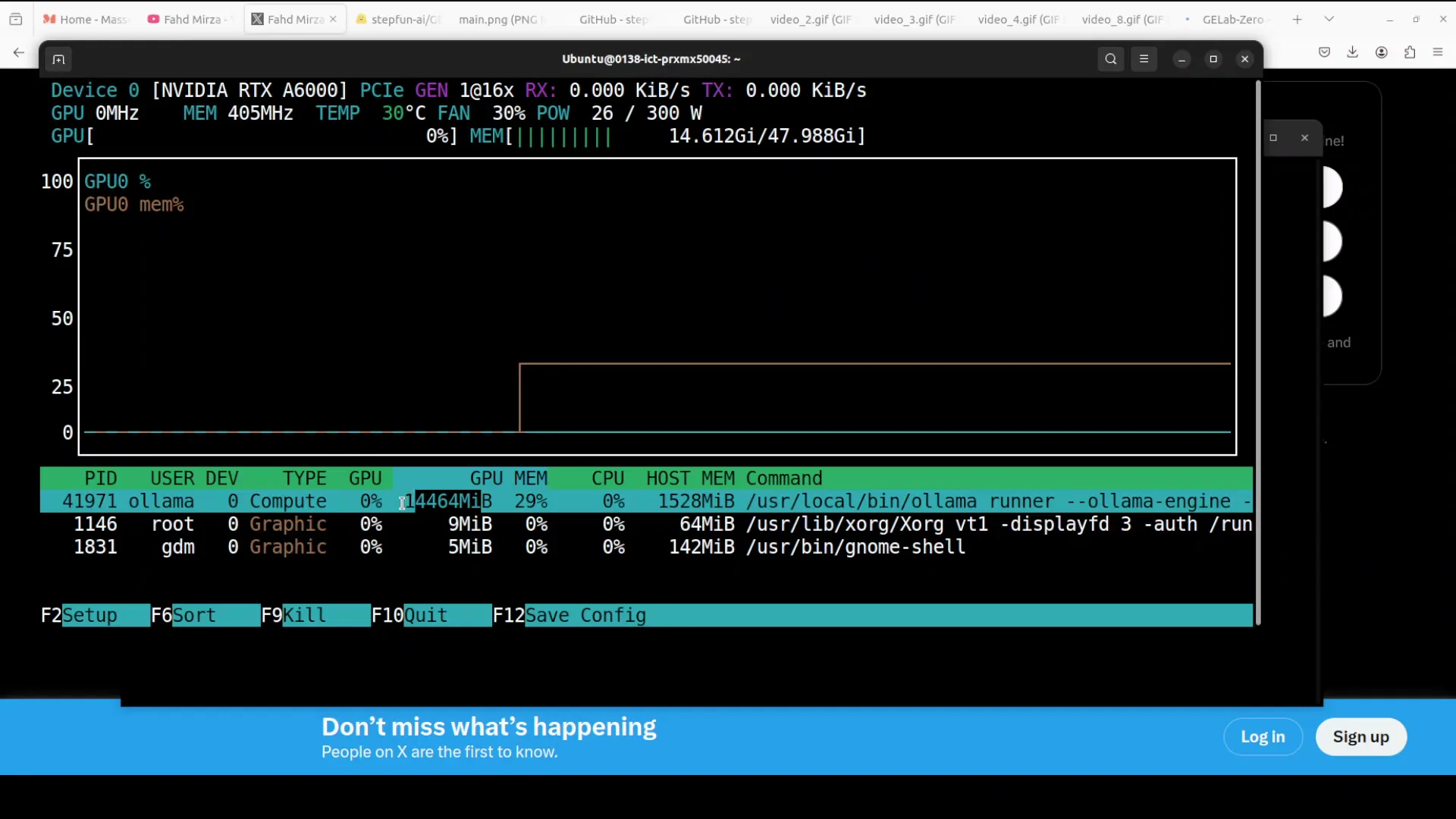Screen dimensions: 1456x819
Task: Click the terminal vertical scrollbar
Action: [1257, 353]
